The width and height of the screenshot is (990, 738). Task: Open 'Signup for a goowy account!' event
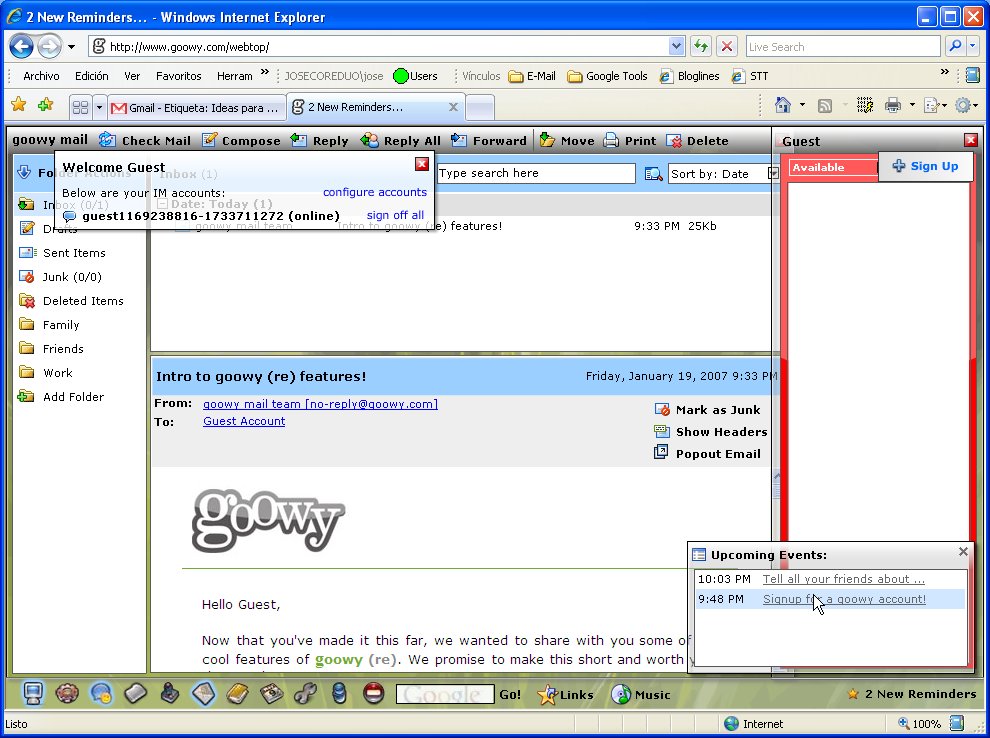844,599
